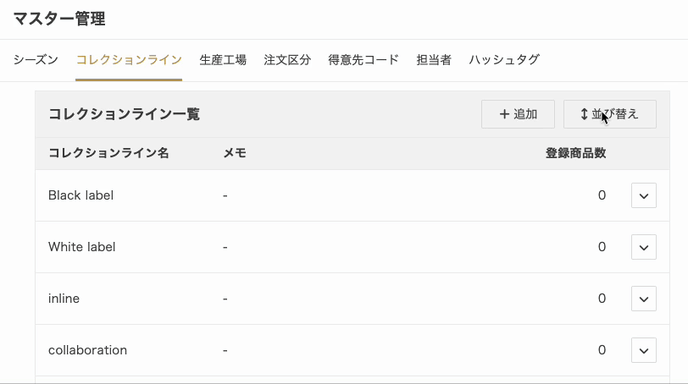This screenshot has height=384, width=688.
Task: Open the White label row dropdown chevron
Action: [x=644, y=247]
